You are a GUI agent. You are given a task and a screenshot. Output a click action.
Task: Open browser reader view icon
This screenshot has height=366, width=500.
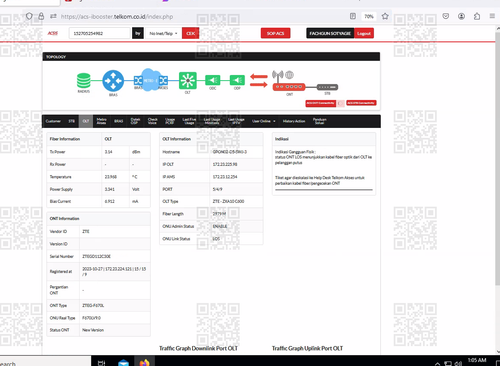tap(353, 16)
